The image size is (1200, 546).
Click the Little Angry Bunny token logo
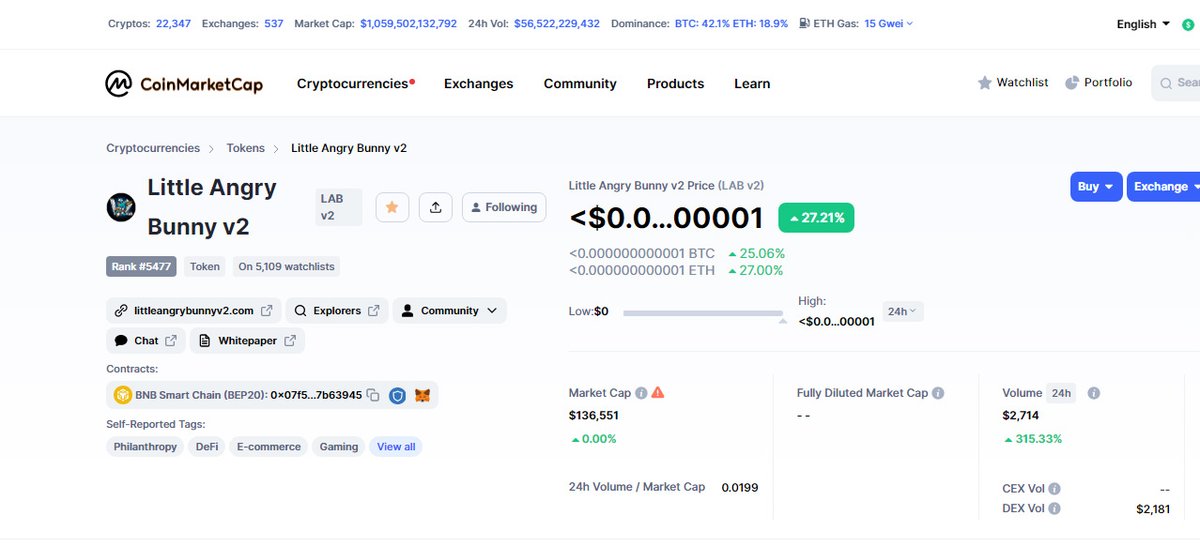click(x=120, y=207)
